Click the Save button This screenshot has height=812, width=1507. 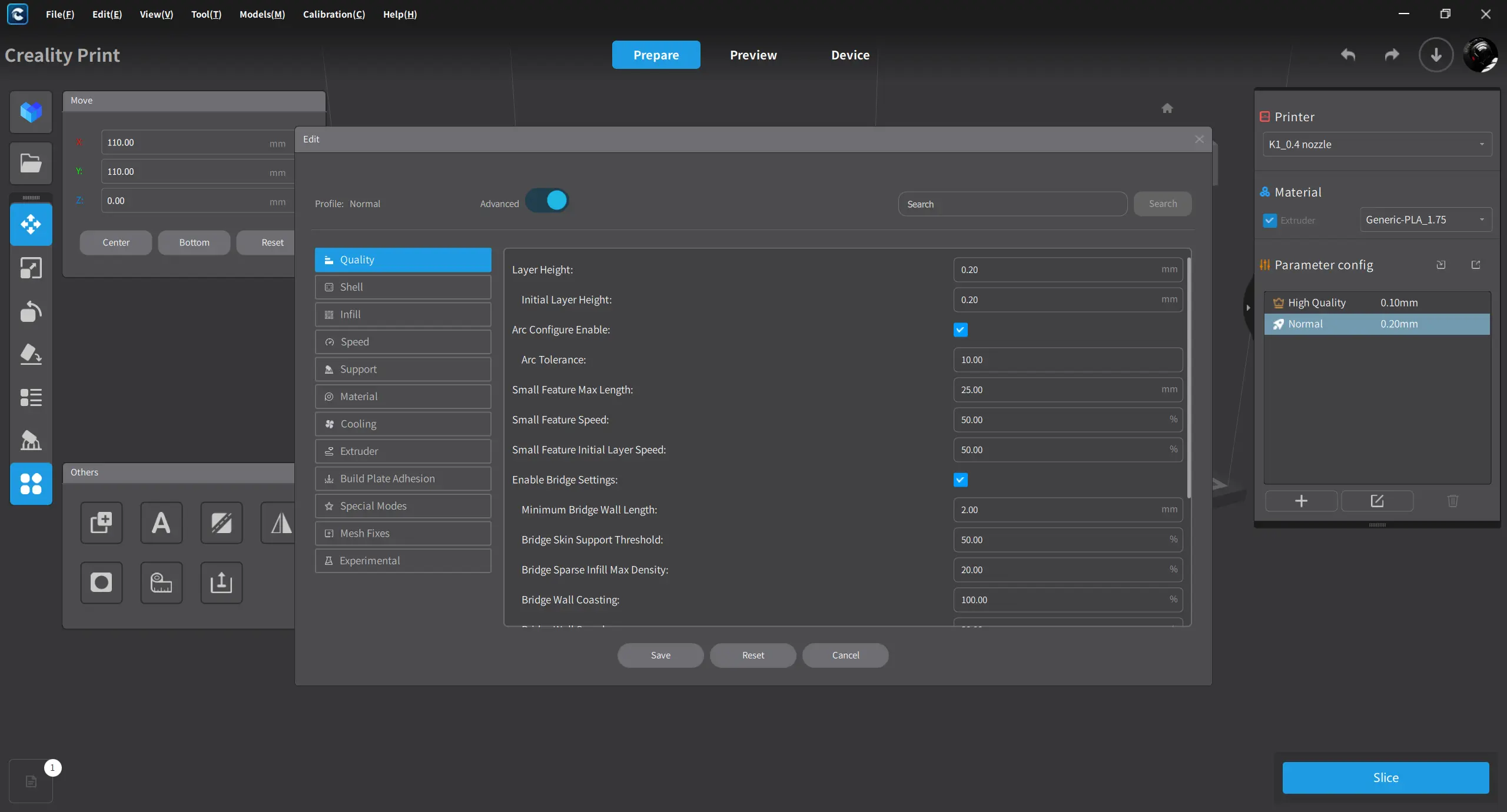tap(660, 655)
